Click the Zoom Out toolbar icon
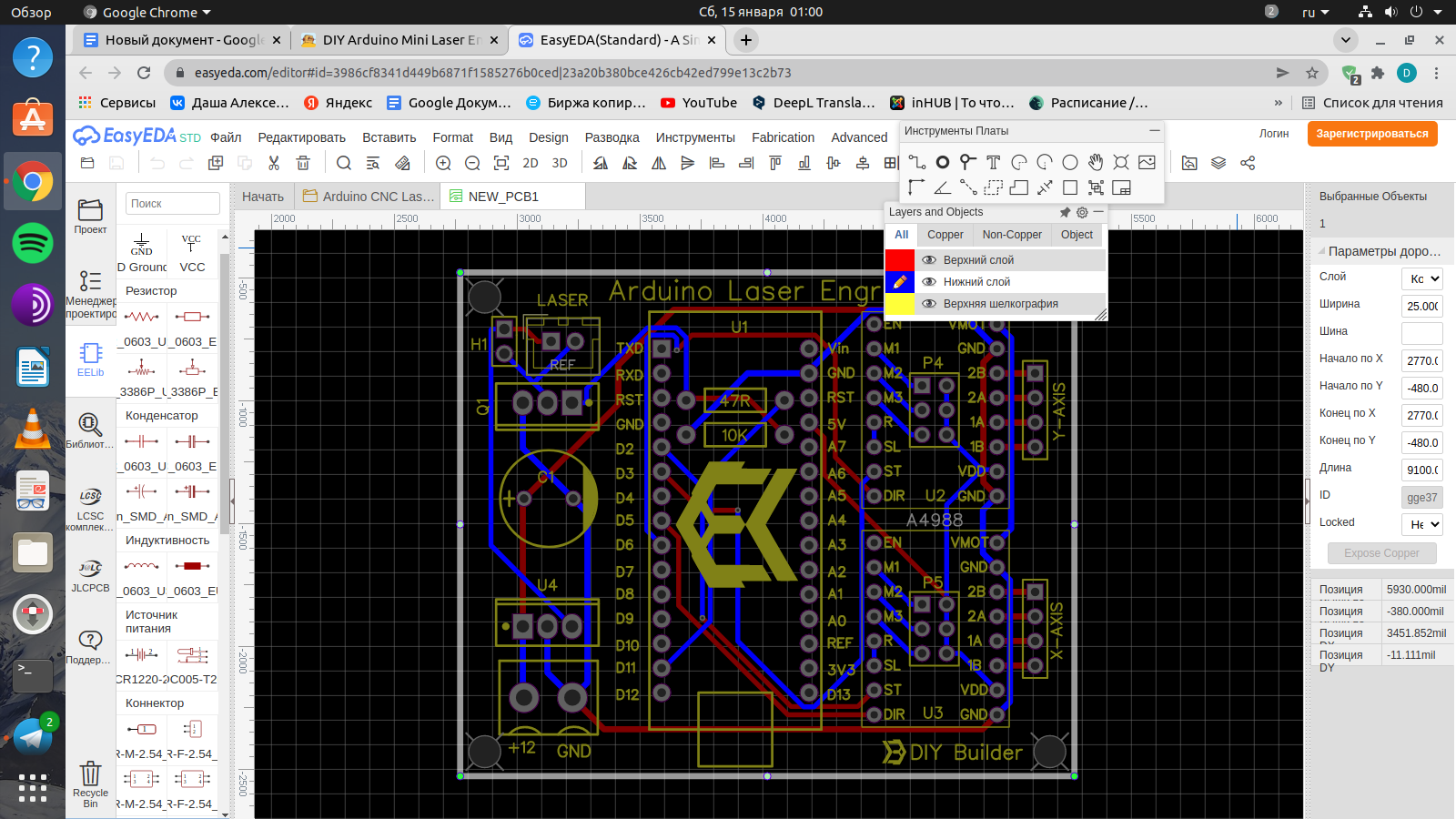 click(x=472, y=163)
